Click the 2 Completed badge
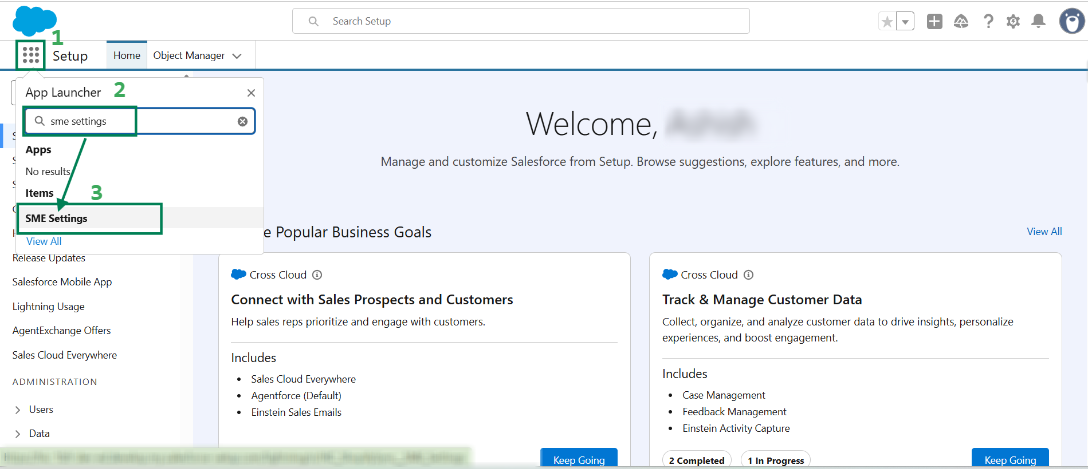 [697, 461]
